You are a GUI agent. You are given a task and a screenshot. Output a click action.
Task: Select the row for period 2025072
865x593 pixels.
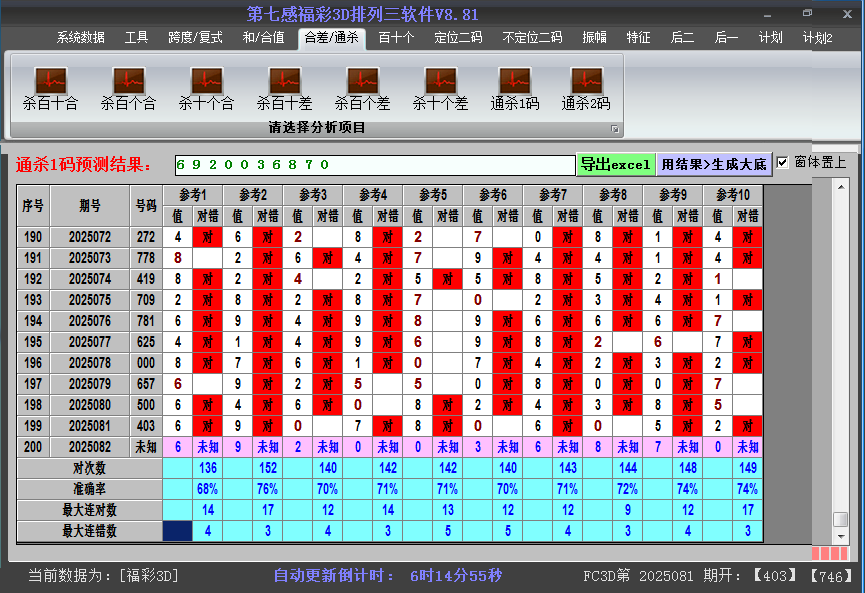coord(390,237)
